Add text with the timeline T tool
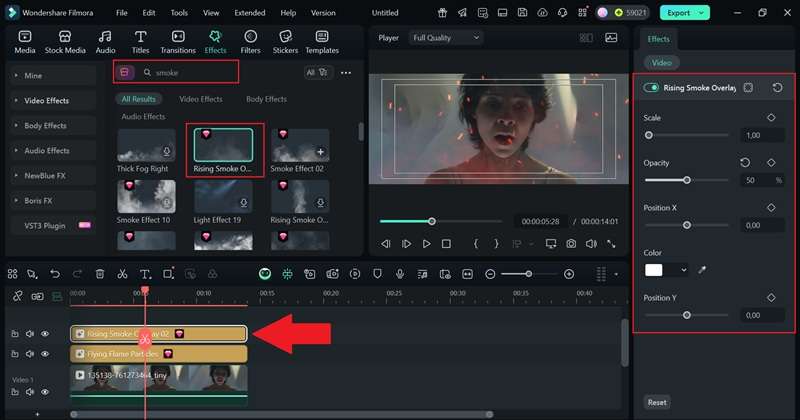Screen dimensions: 800x420 [145, 274]
